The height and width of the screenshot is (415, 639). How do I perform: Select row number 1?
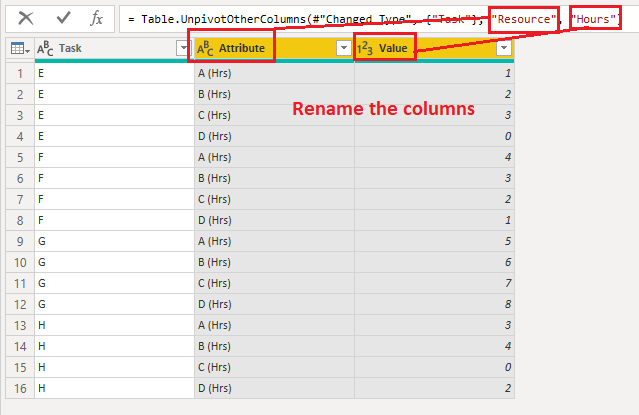coord(20,73)
